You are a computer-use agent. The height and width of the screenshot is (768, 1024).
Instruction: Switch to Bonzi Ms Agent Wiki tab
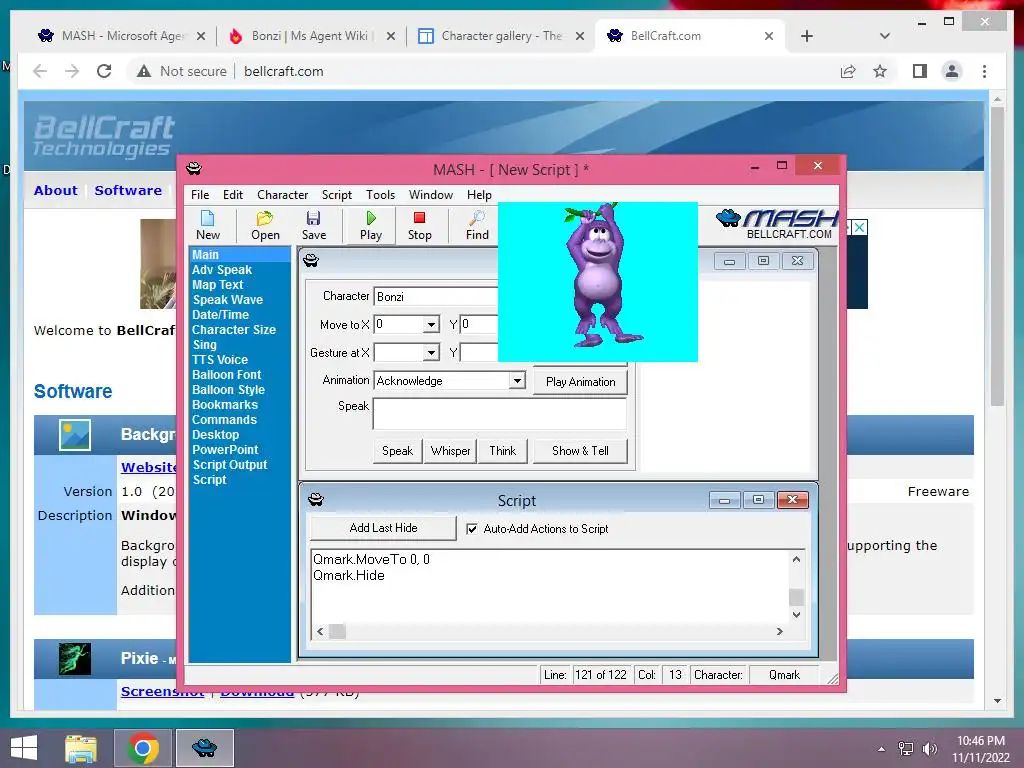coord(311,36)
